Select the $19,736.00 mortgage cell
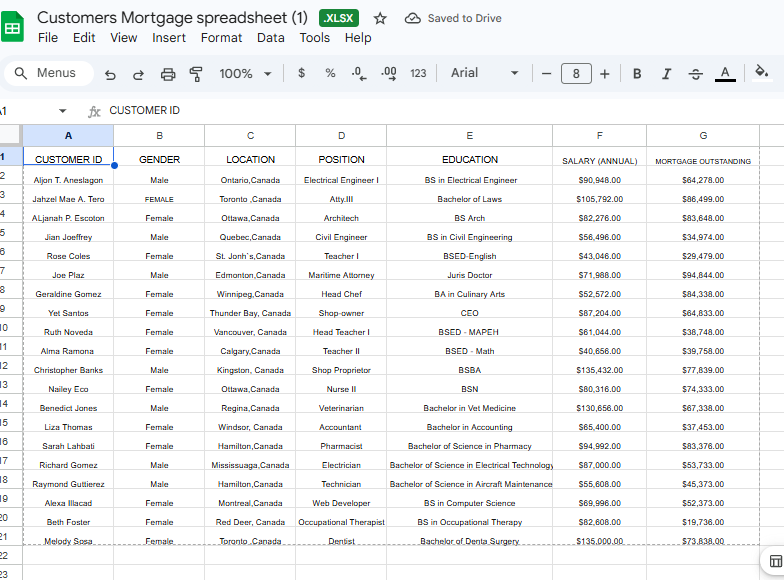This screenshot has width=784, height=580. pyautogui.click(x=703, y=518)
